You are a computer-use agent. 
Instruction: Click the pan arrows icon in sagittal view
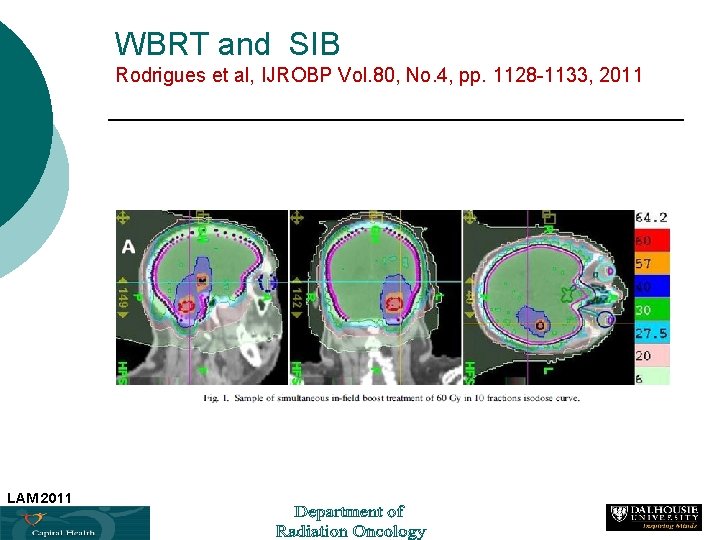(x=123, y=218)
